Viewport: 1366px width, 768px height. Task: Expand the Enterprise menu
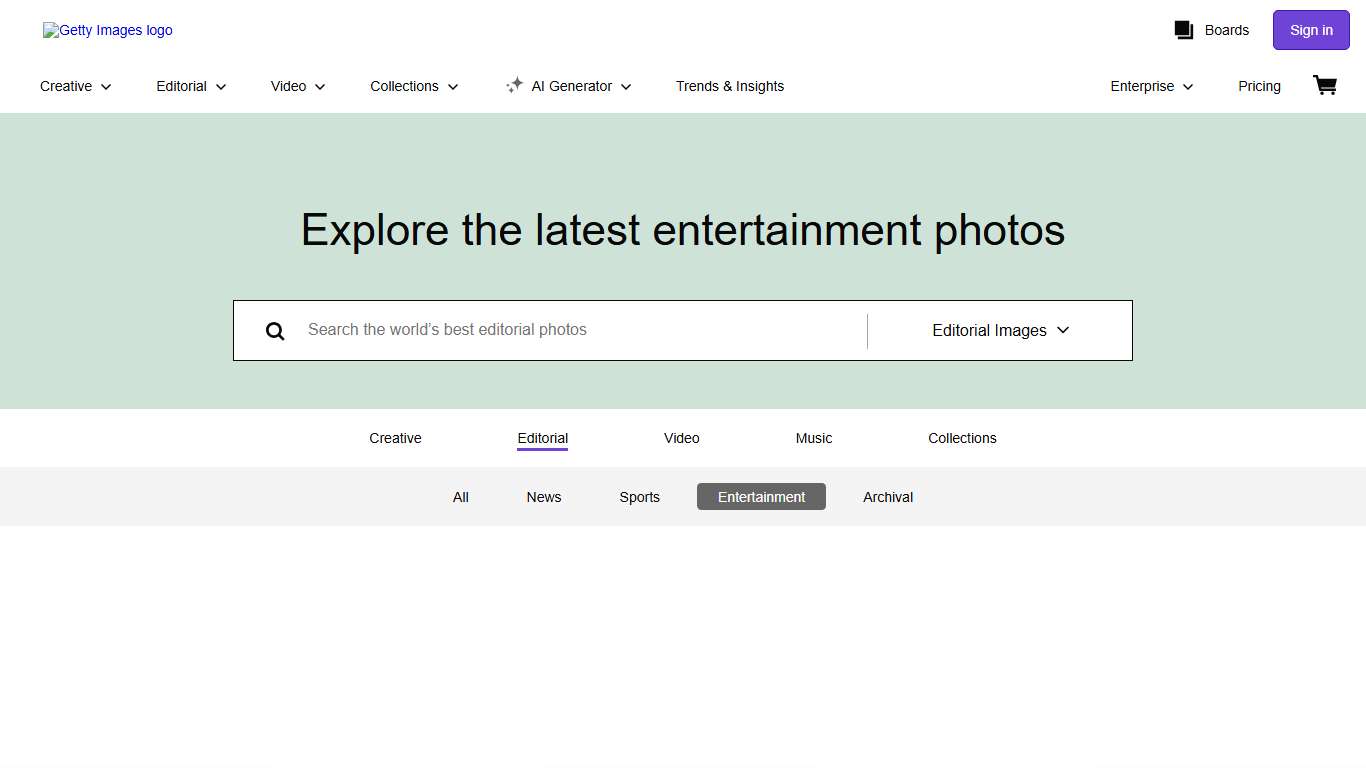pyautogui.click(x=1150, y=86)
